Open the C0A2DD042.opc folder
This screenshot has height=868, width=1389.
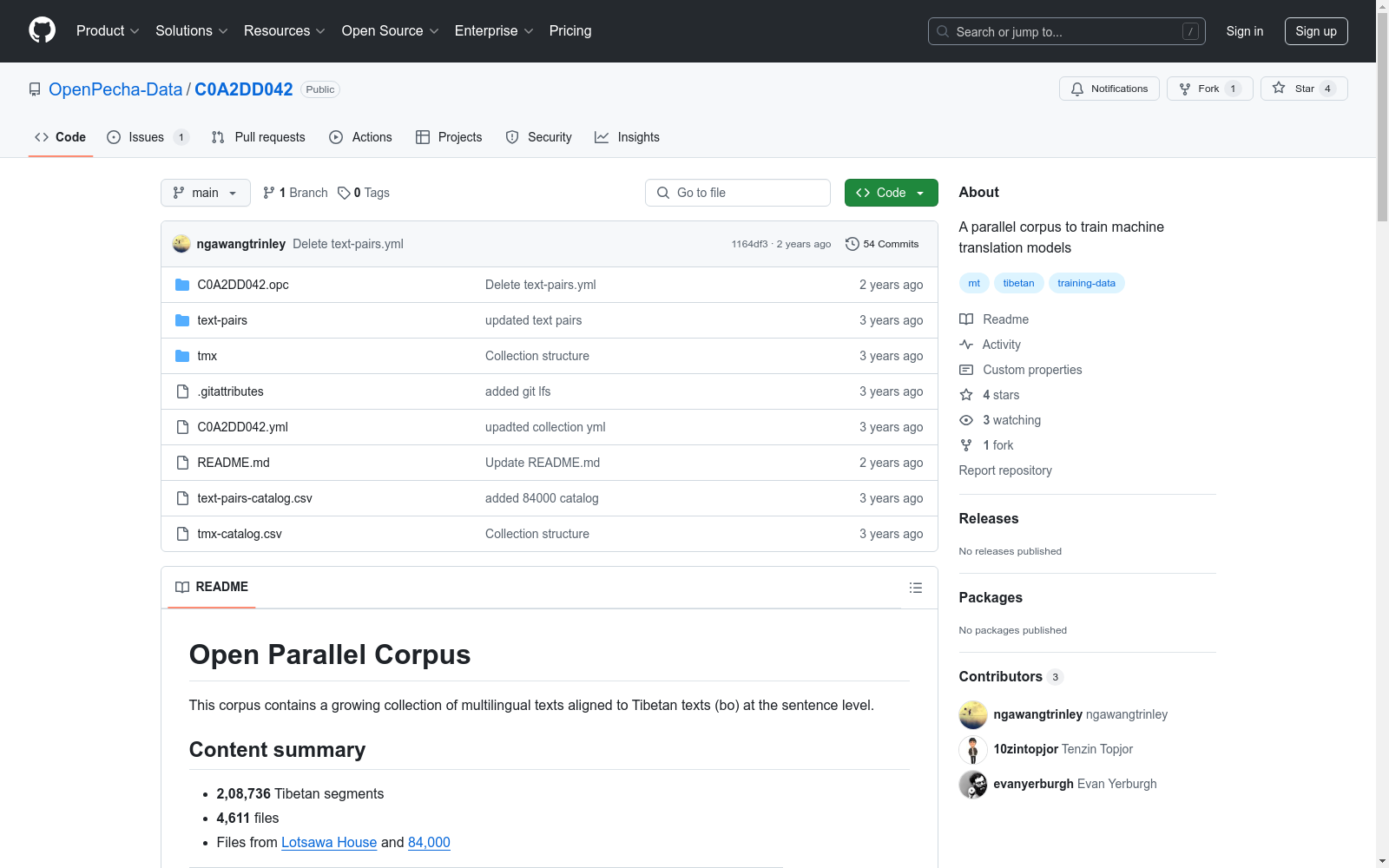(243, 285)
